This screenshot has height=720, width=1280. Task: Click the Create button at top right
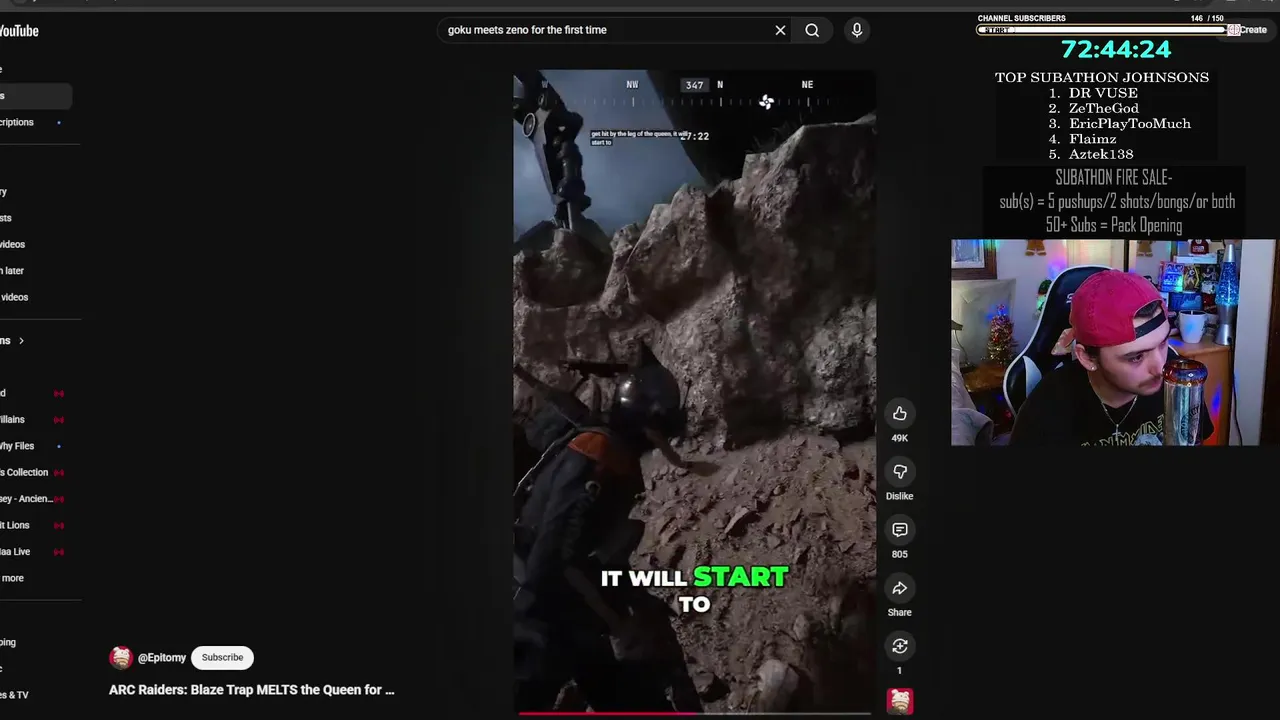tap(1248, 30)
